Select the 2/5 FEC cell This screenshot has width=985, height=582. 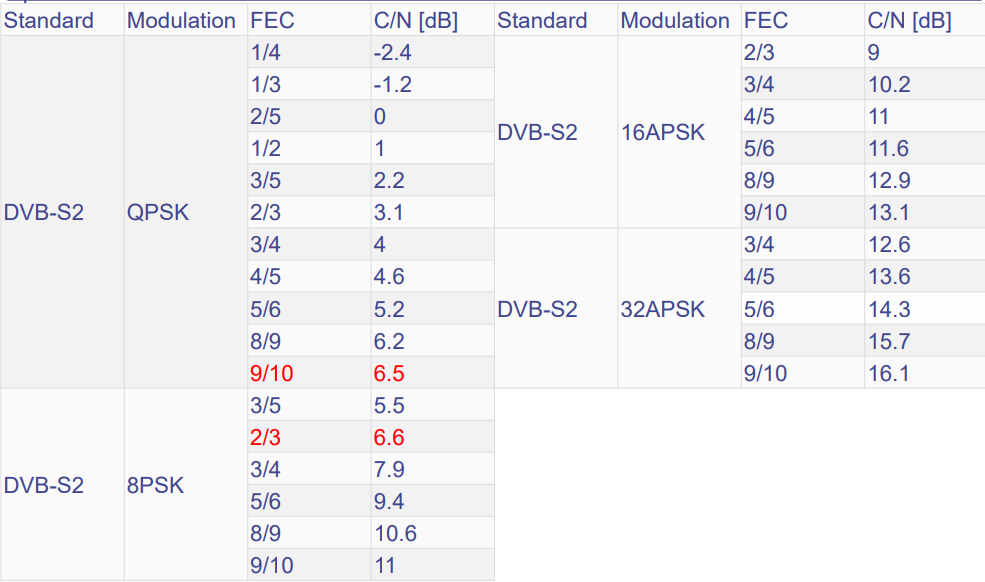[x=265, y=116]
